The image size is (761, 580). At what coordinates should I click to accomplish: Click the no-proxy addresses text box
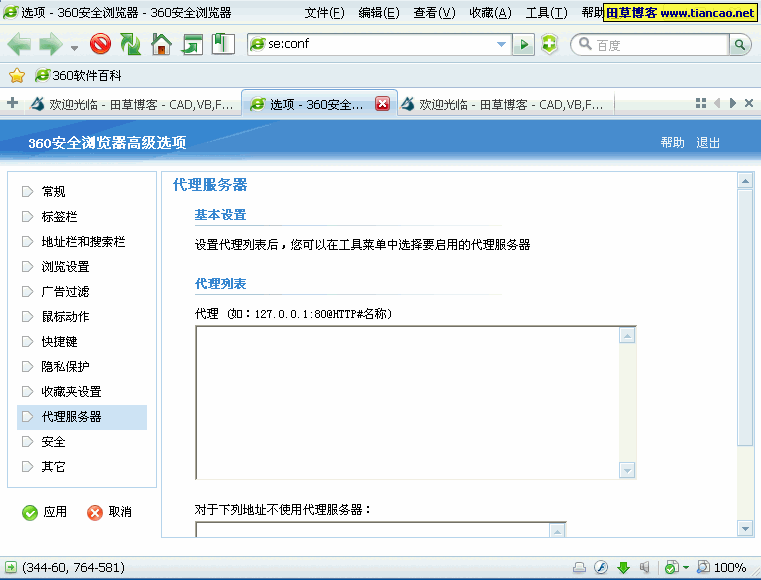pyautogui.click(x=373, y=530)
